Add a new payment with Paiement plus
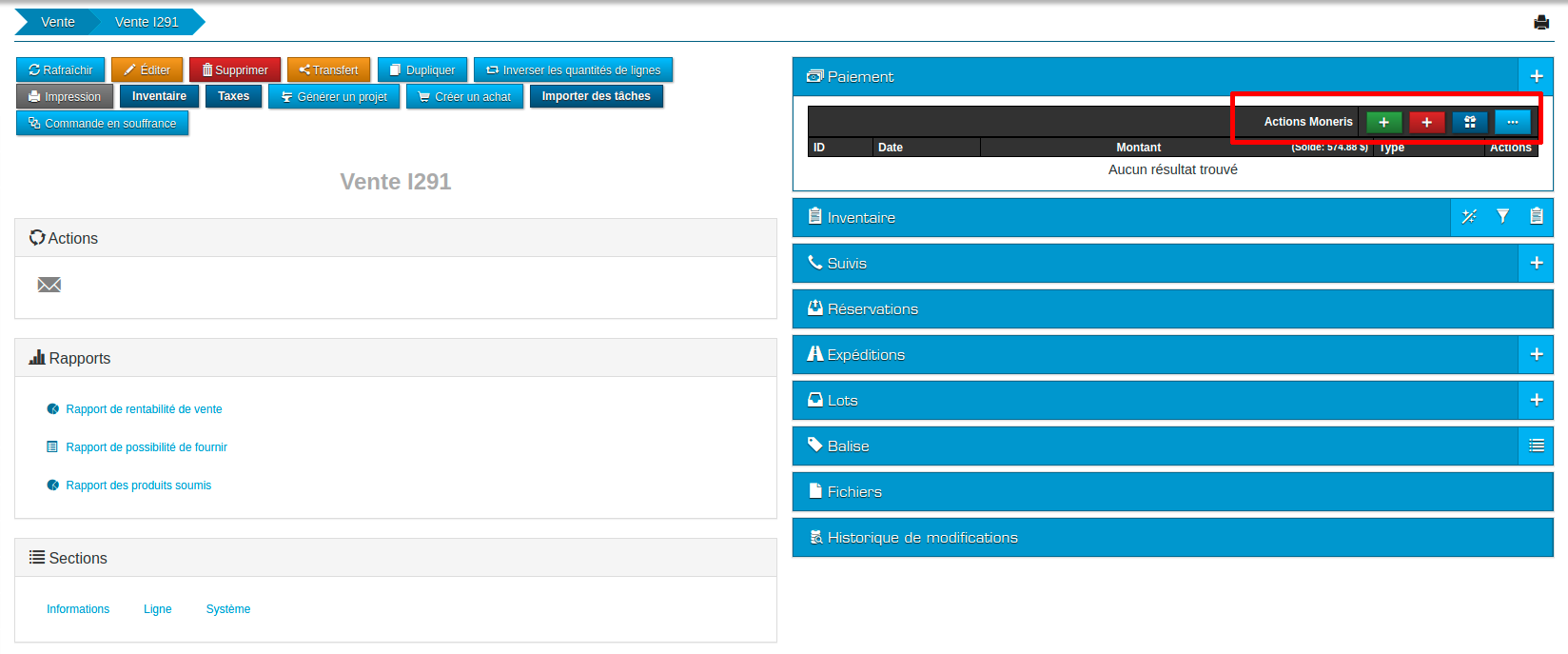The image size is (1568, 654). point(1536,76)
